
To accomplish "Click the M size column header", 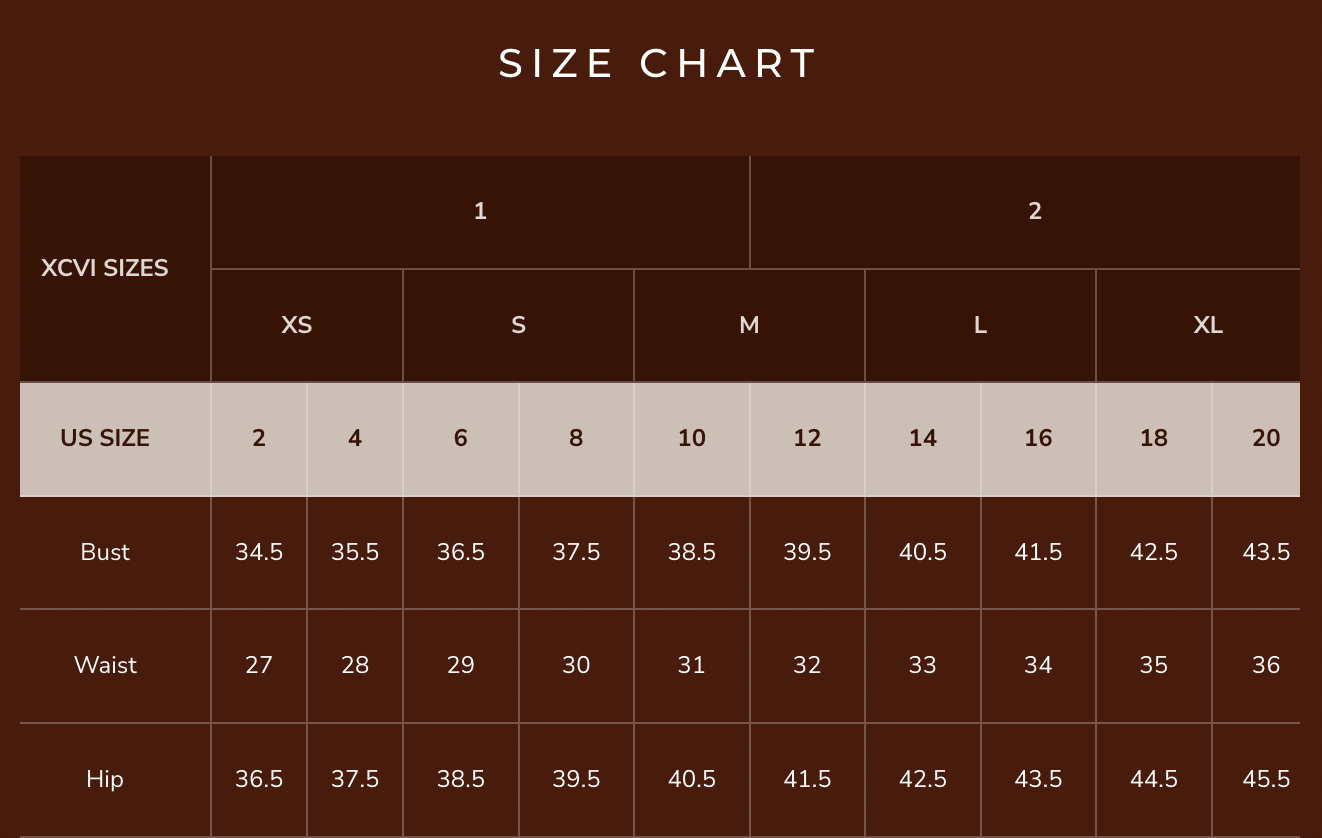I will tap(749, 325).
